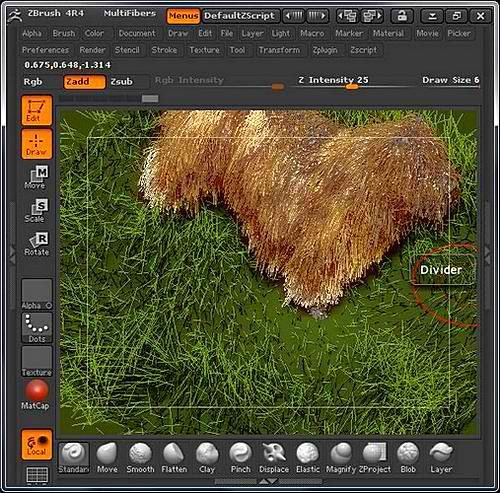Choose the ZProject brush

tap(375, 458)
